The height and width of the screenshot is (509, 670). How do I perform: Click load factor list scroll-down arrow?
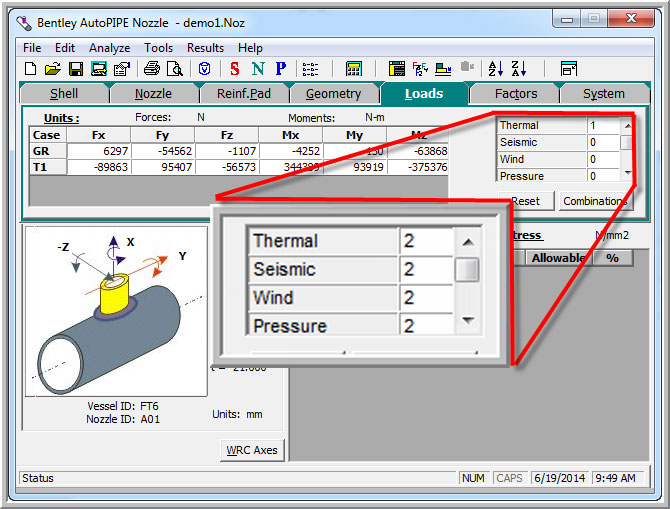[627, 173]
